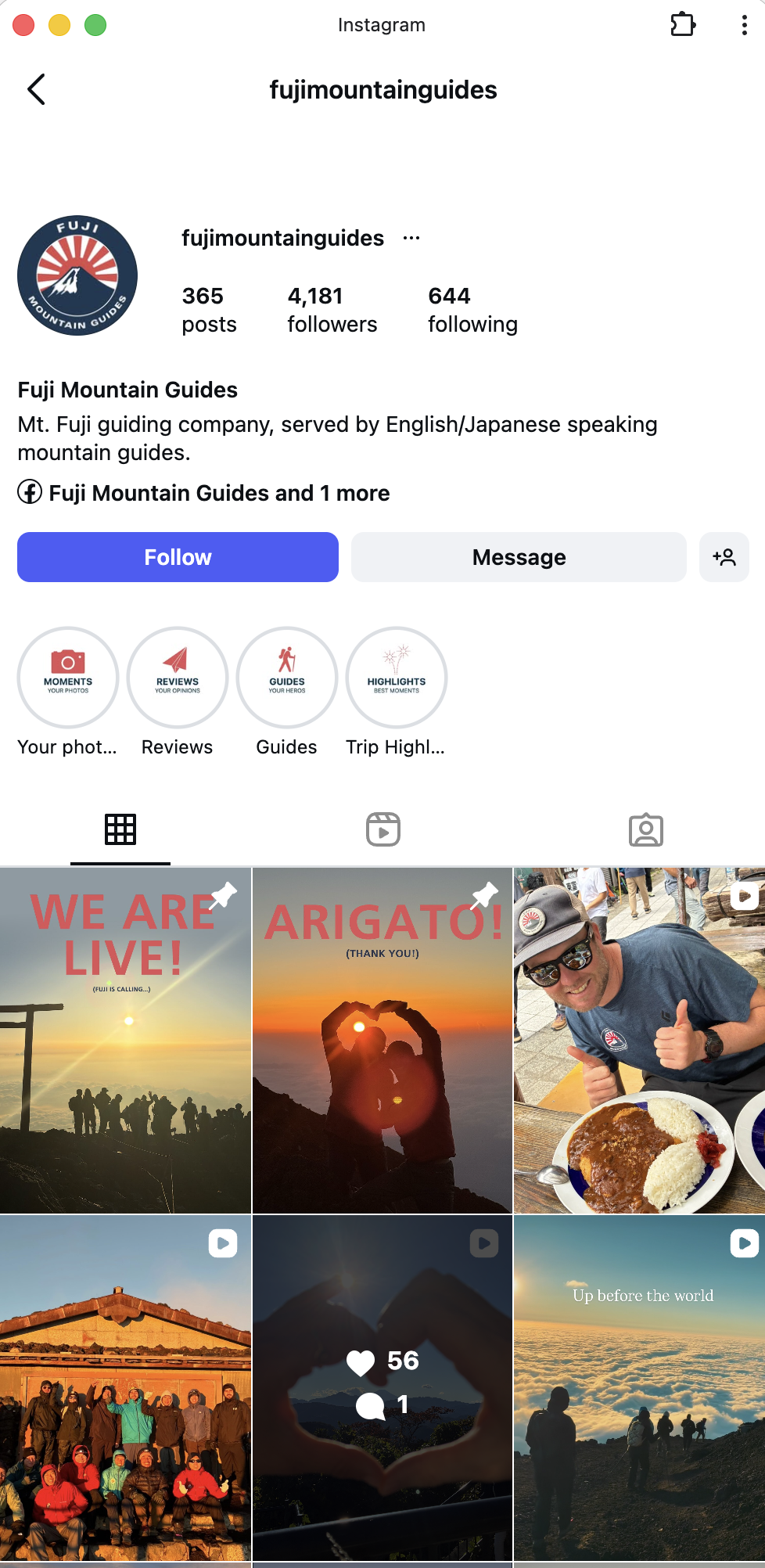Click the similar accounts add-person icon
The image size is (765, 1568).
(x=724, y=557)
